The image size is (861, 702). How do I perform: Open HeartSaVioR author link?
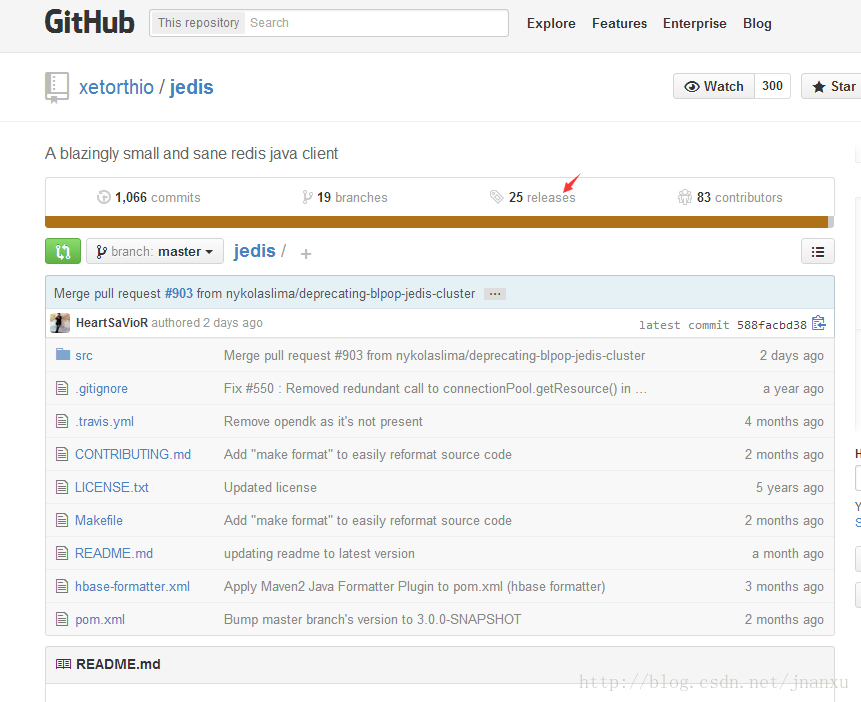point(112,322)
